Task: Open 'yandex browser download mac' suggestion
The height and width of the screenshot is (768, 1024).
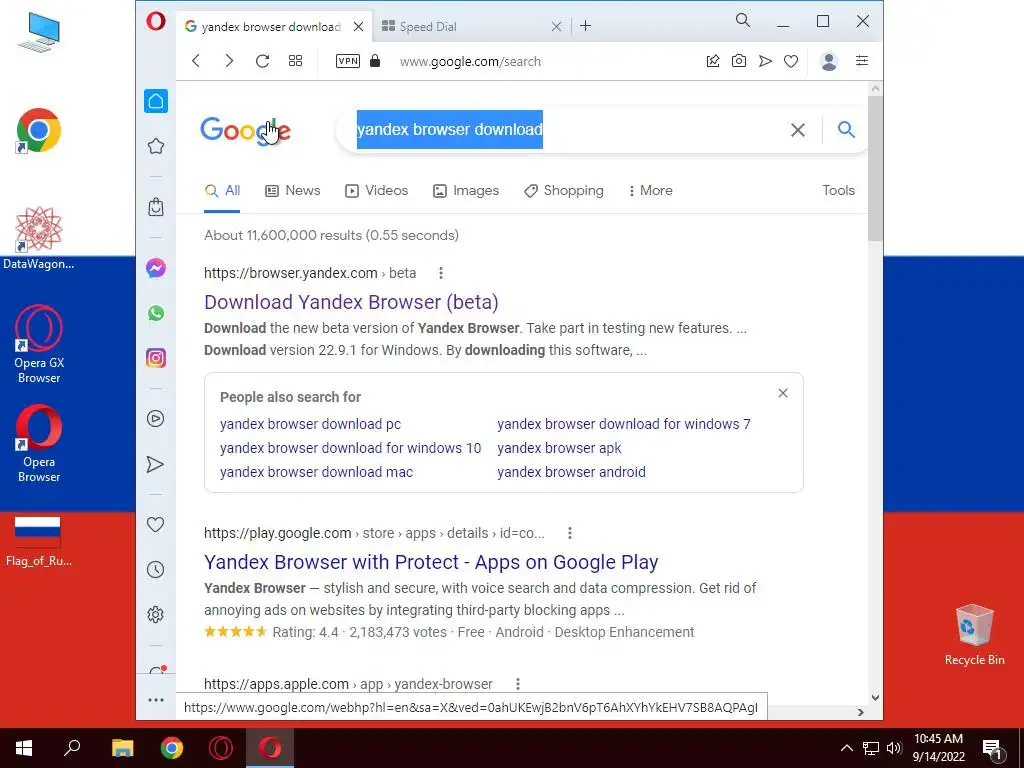Action: click(x=317, y=472)
